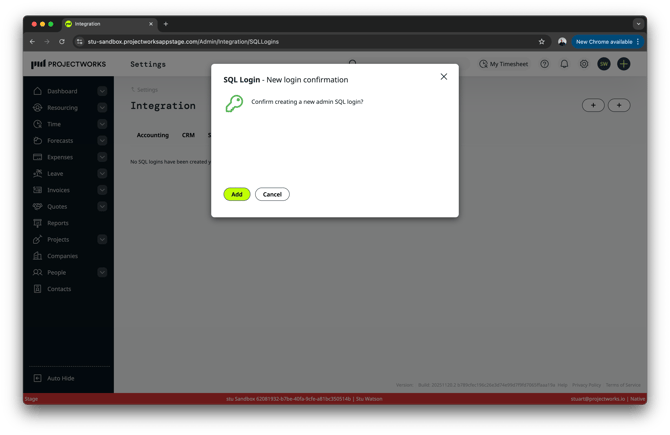Open the Reports sidebar icon
670x435 pixels.
pos(38,223)
